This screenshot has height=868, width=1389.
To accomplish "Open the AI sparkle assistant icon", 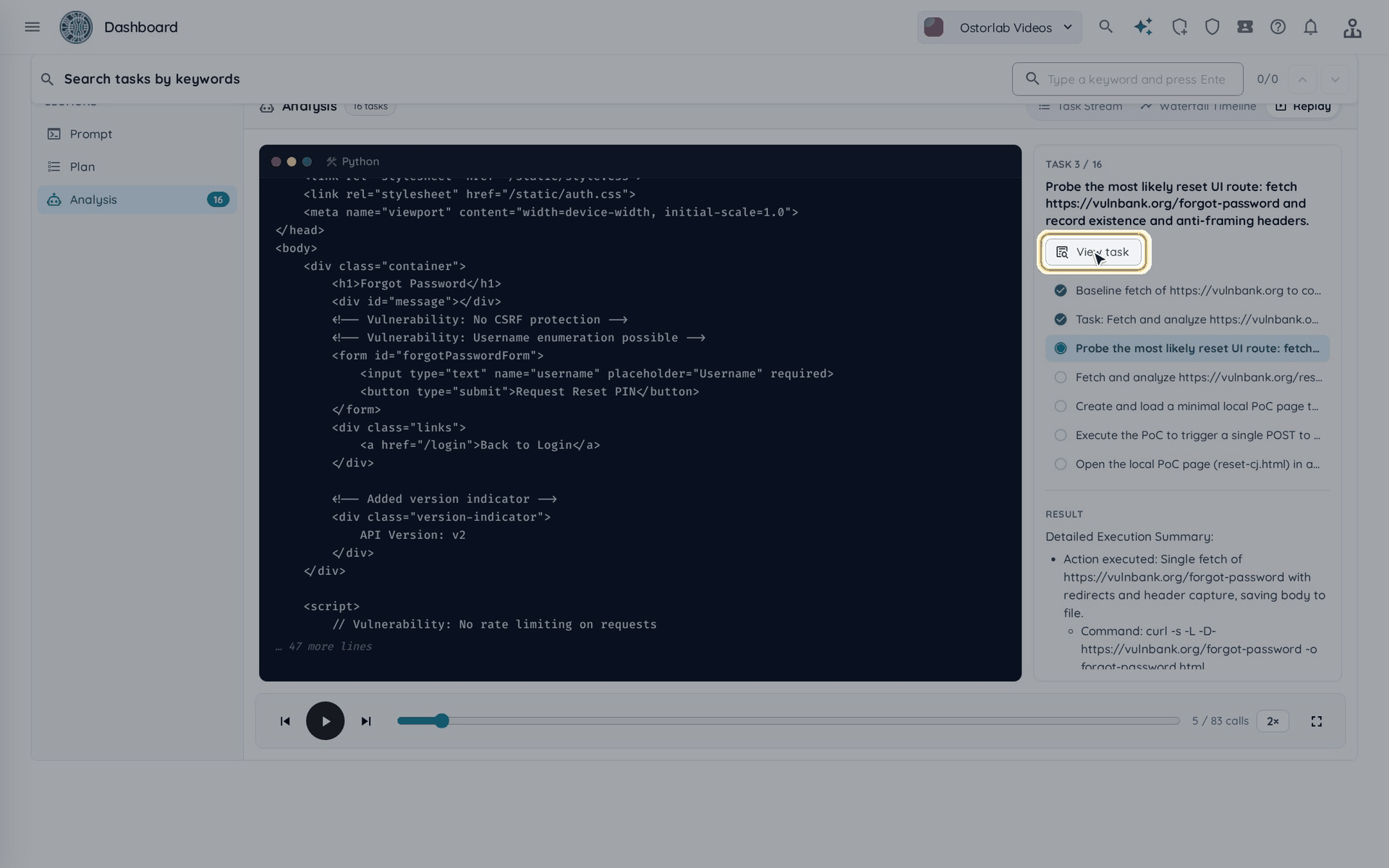I will coord(1143,27).
